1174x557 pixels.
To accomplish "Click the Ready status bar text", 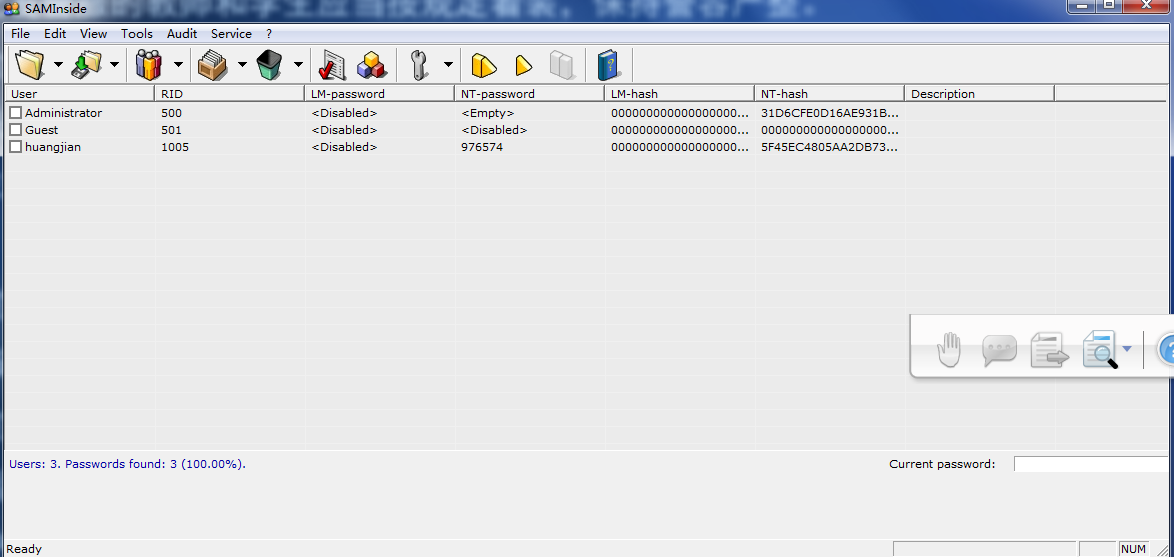I will (24, 550).
